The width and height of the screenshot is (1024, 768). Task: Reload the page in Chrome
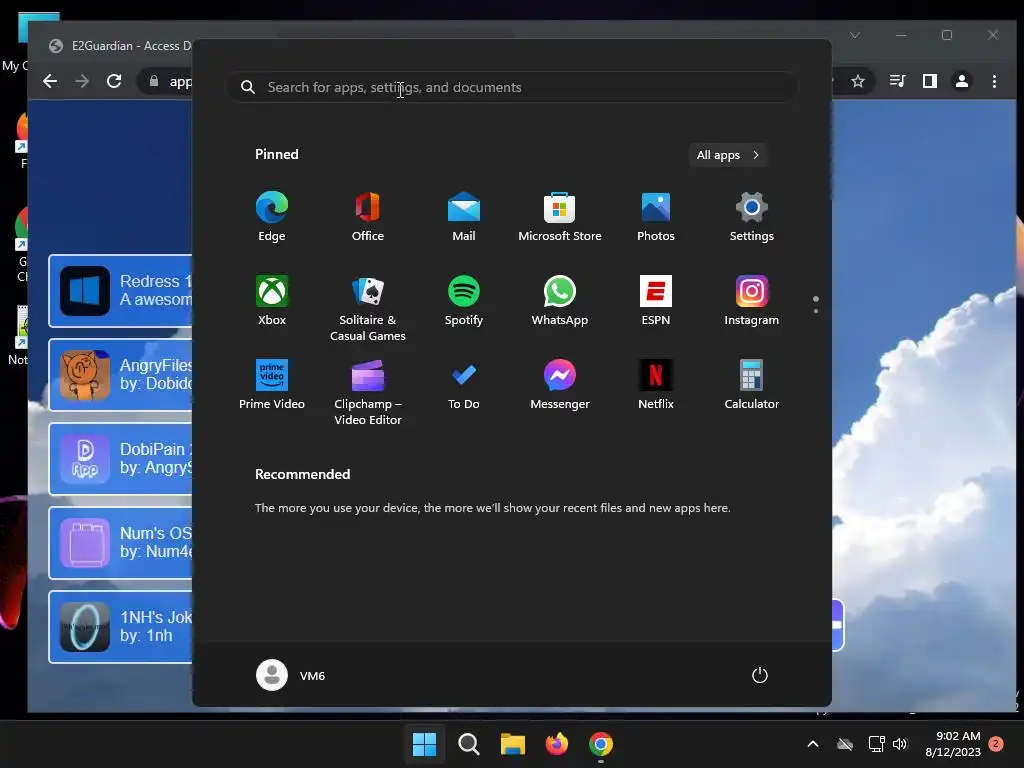(x=114, y=81)
